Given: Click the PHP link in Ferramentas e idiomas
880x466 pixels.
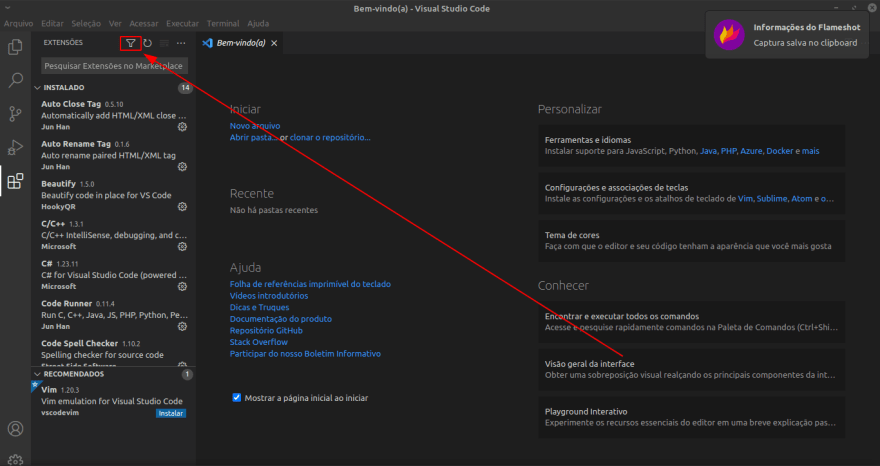Looking at the screenshot, I should pyautogui.click(x=728, y=151).
